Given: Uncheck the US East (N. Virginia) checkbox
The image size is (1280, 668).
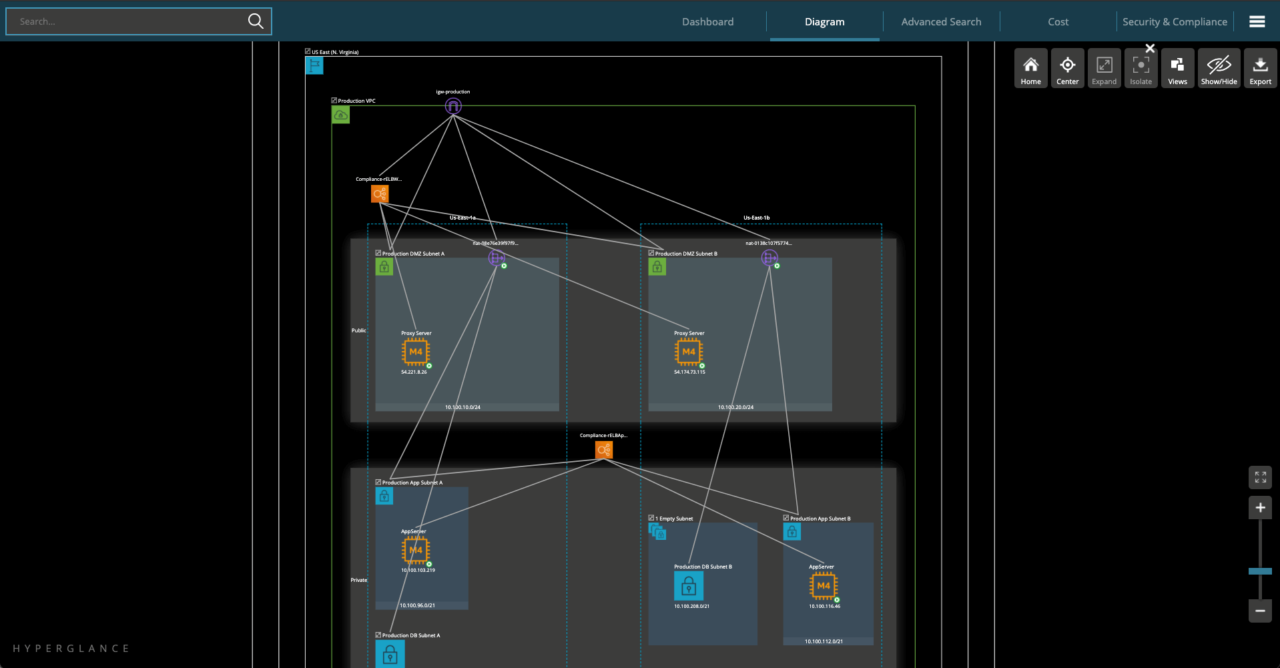Looking at the screenshot, I should [x=308, y=51].
